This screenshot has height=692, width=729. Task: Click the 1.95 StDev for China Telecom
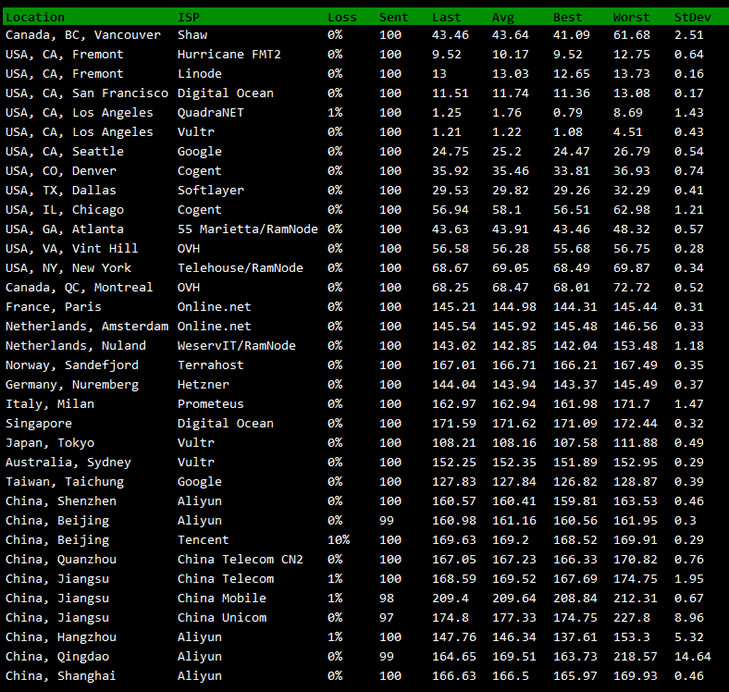[x=689, y=579]
